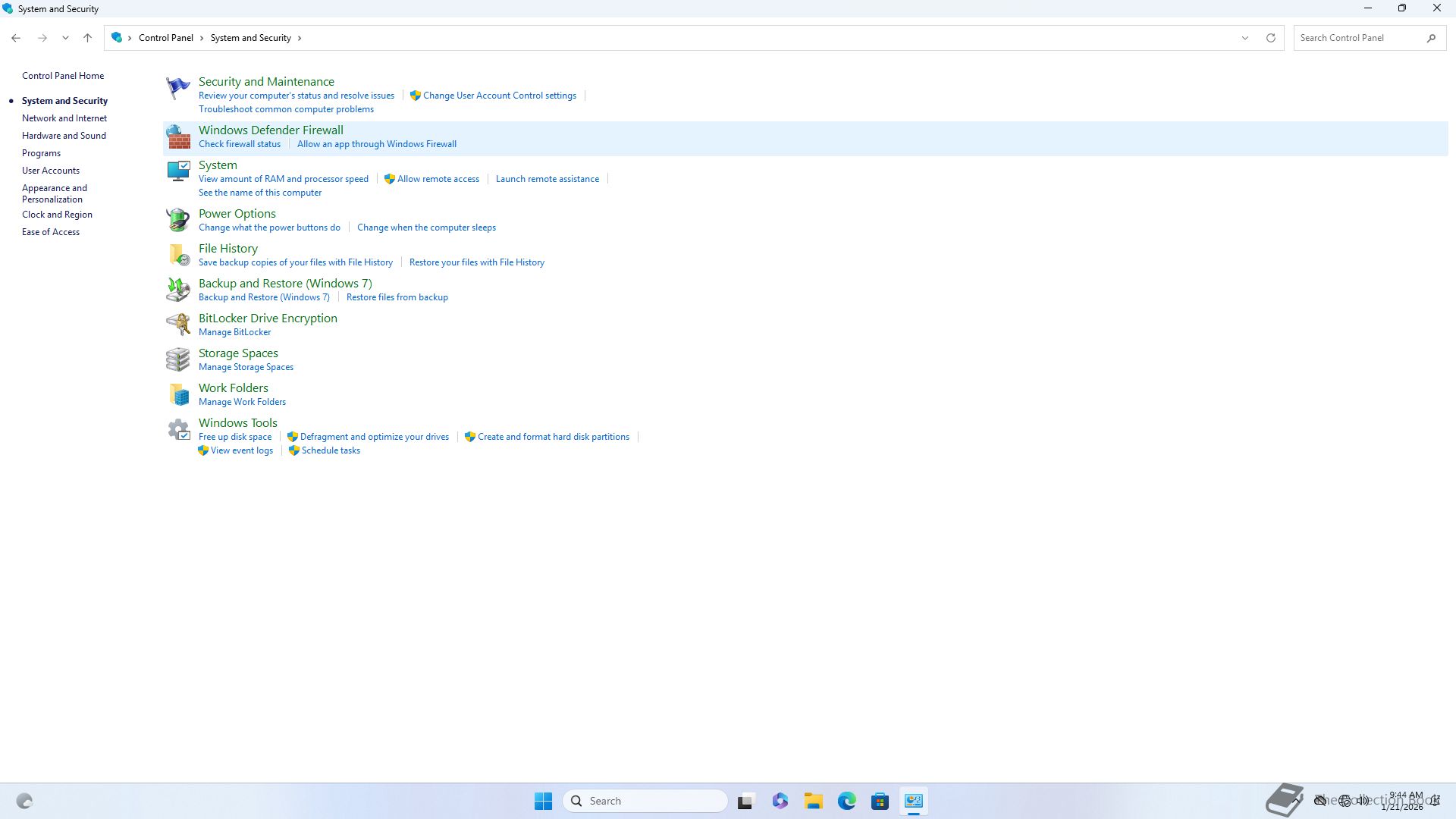Refresh the Control Panel view
This screenshot has height=819, width=1456.
pos(1271,38)
